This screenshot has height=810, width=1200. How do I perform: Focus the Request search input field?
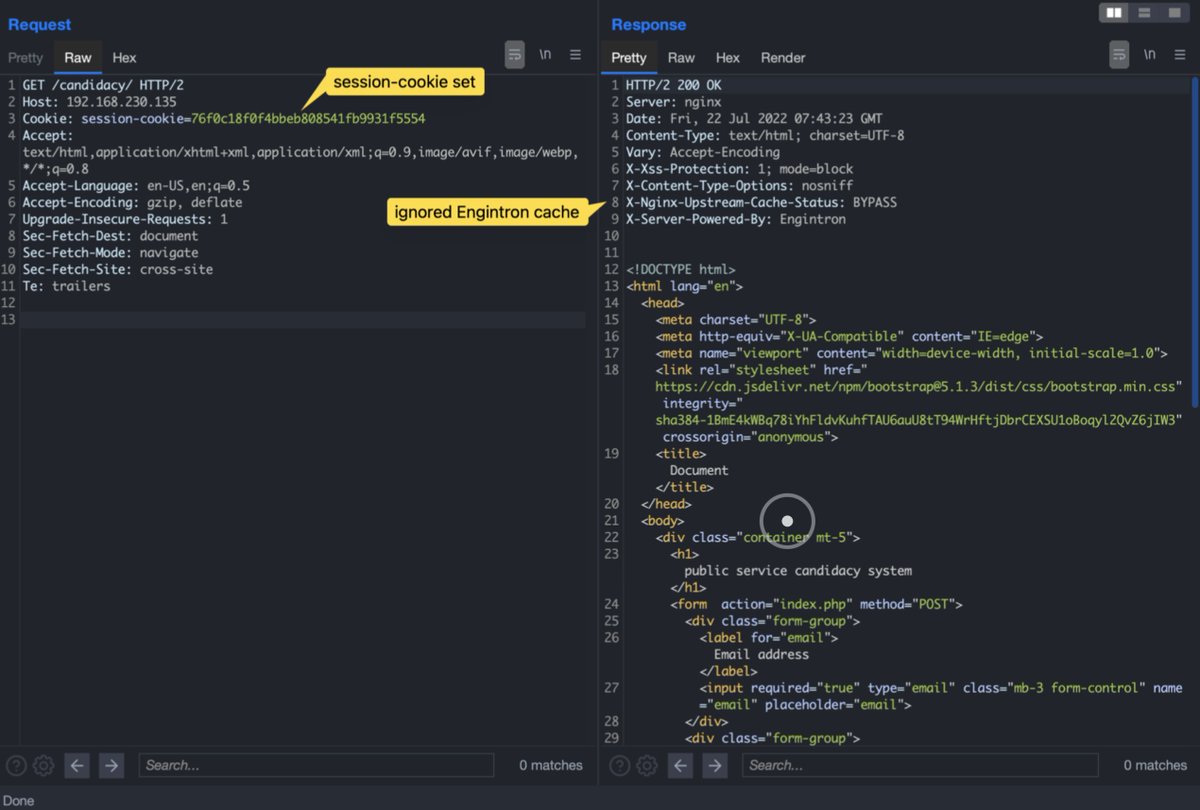[x=316, y=766]
